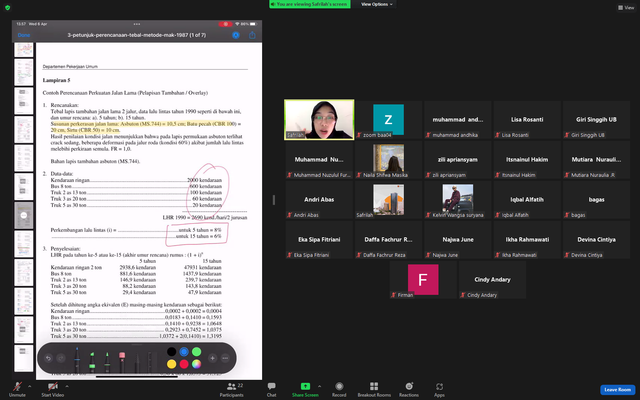Select the green pencil tool
The image size is (640, 400).
107,362
